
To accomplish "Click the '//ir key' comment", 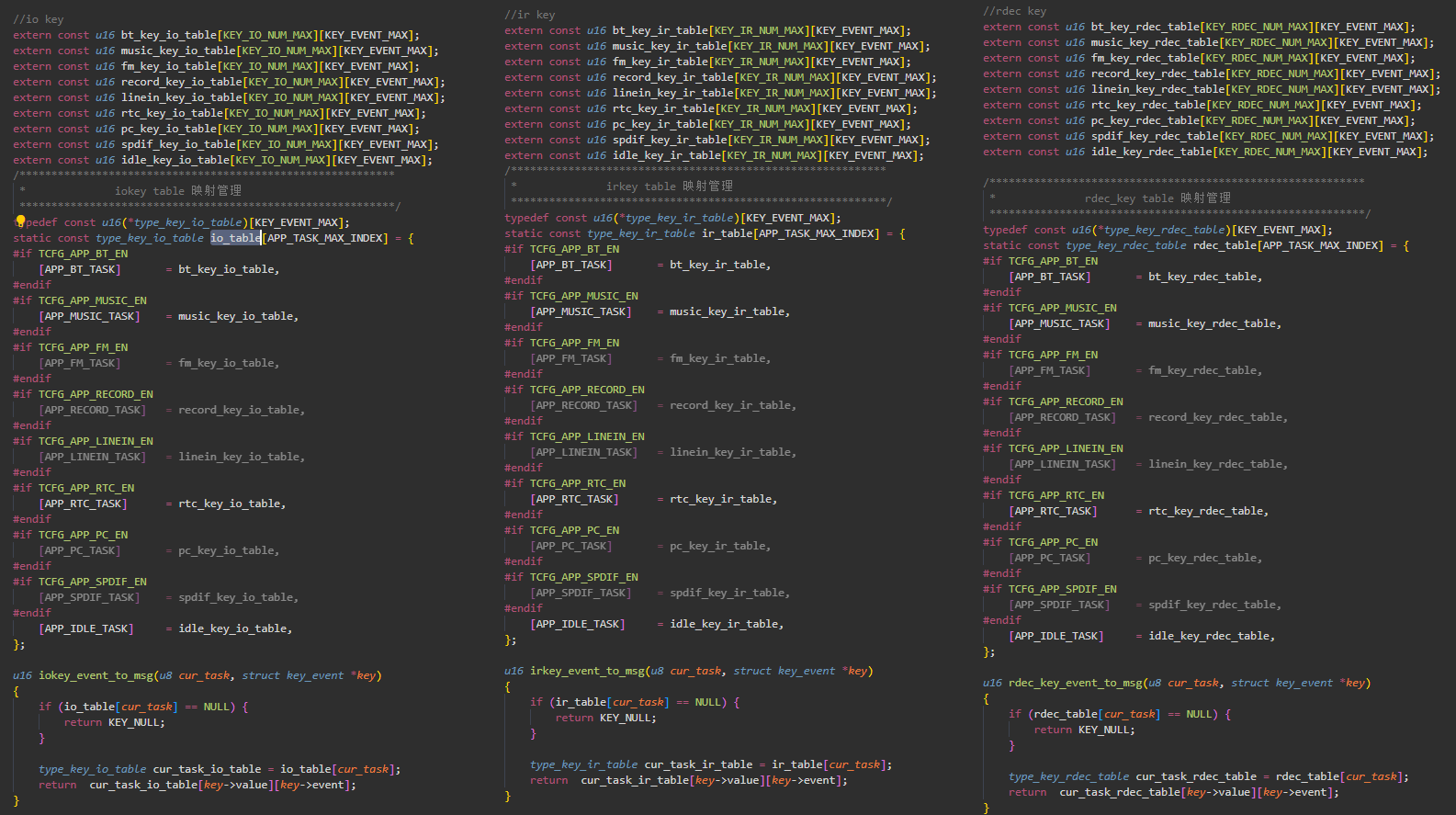I will point(530,15).
